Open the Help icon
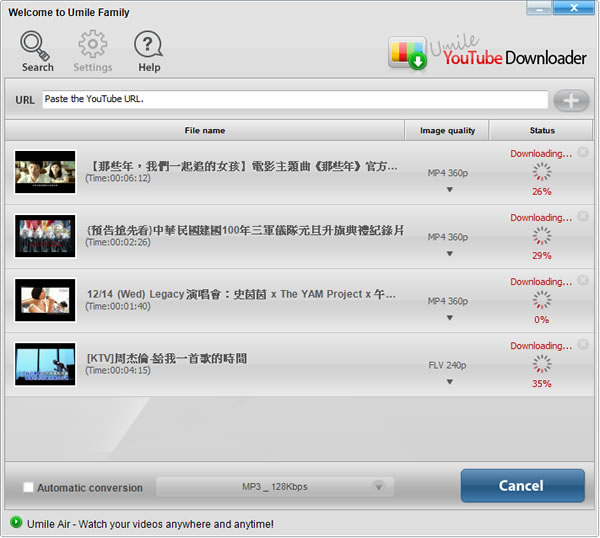 tap(149, 51)
